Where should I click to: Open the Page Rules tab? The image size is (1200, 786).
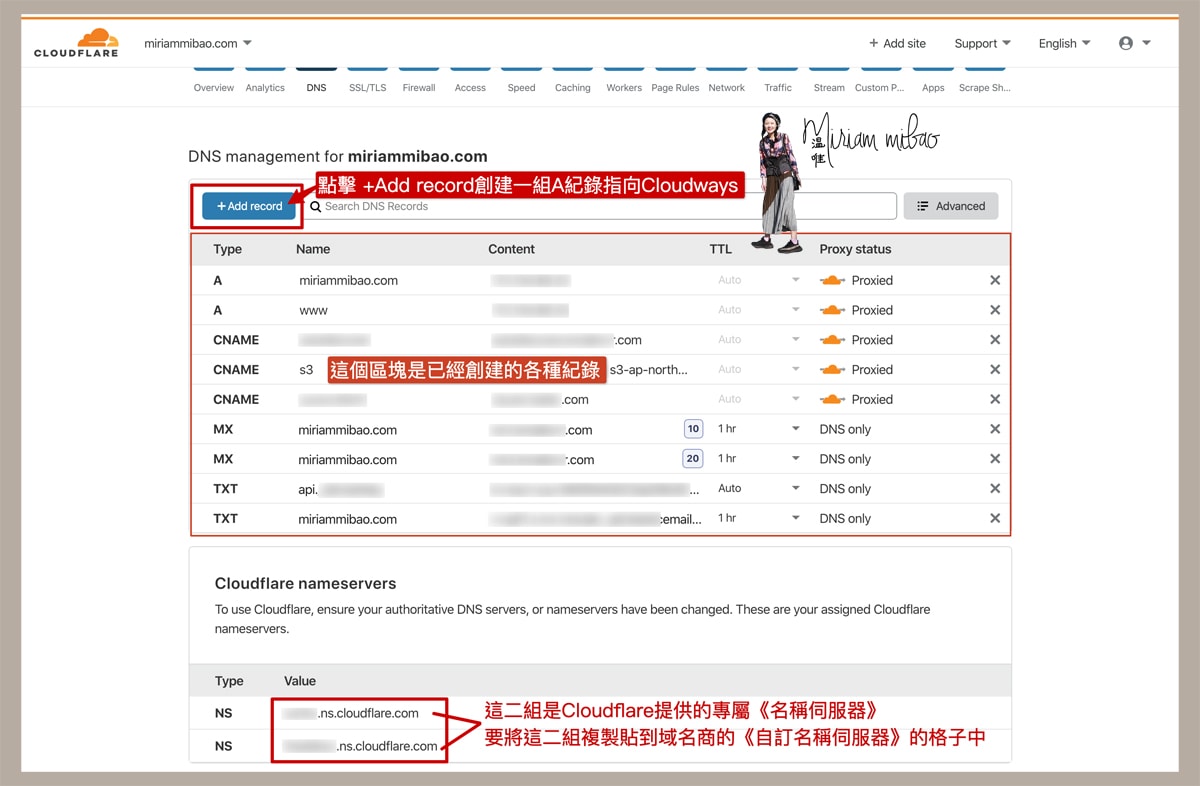point(675,87)
